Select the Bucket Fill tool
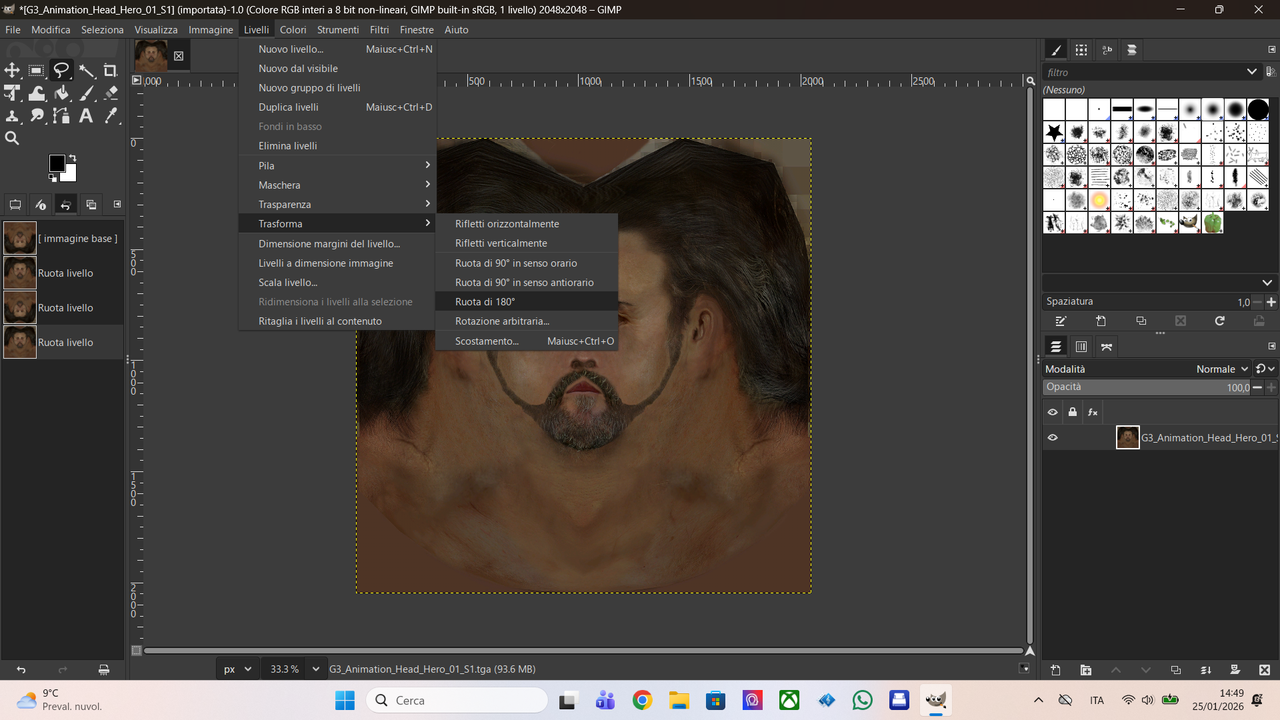The image size is (1280, 720). [62, 93]
